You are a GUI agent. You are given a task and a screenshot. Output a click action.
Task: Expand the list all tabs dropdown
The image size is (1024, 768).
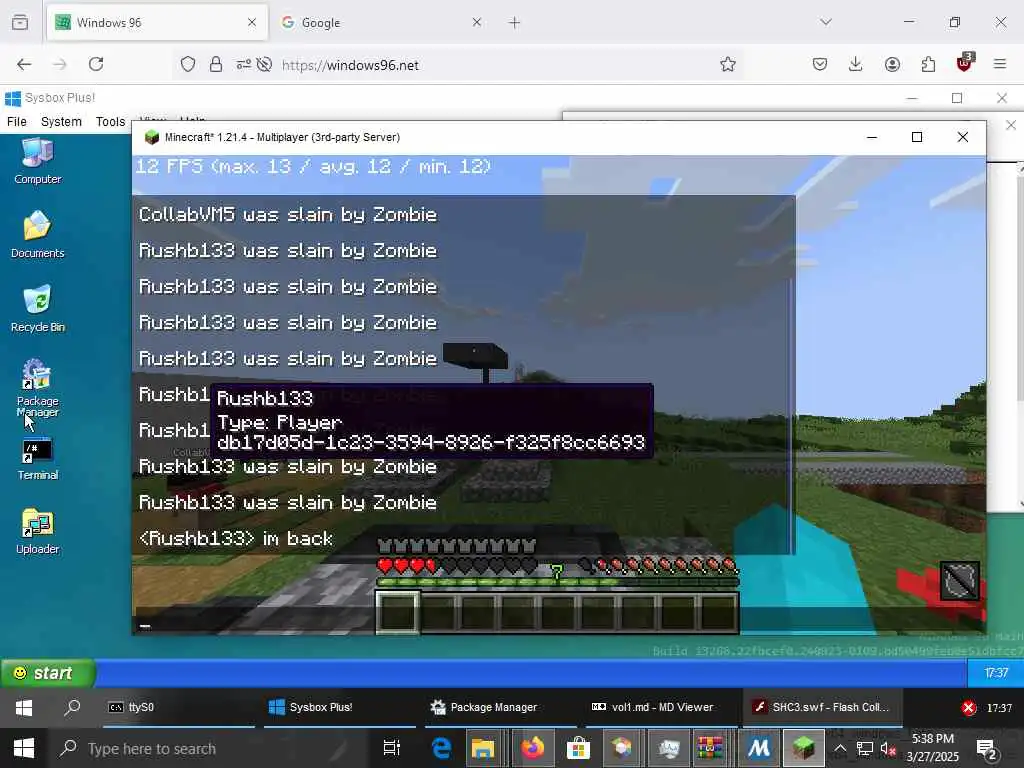tap(826, 22)
